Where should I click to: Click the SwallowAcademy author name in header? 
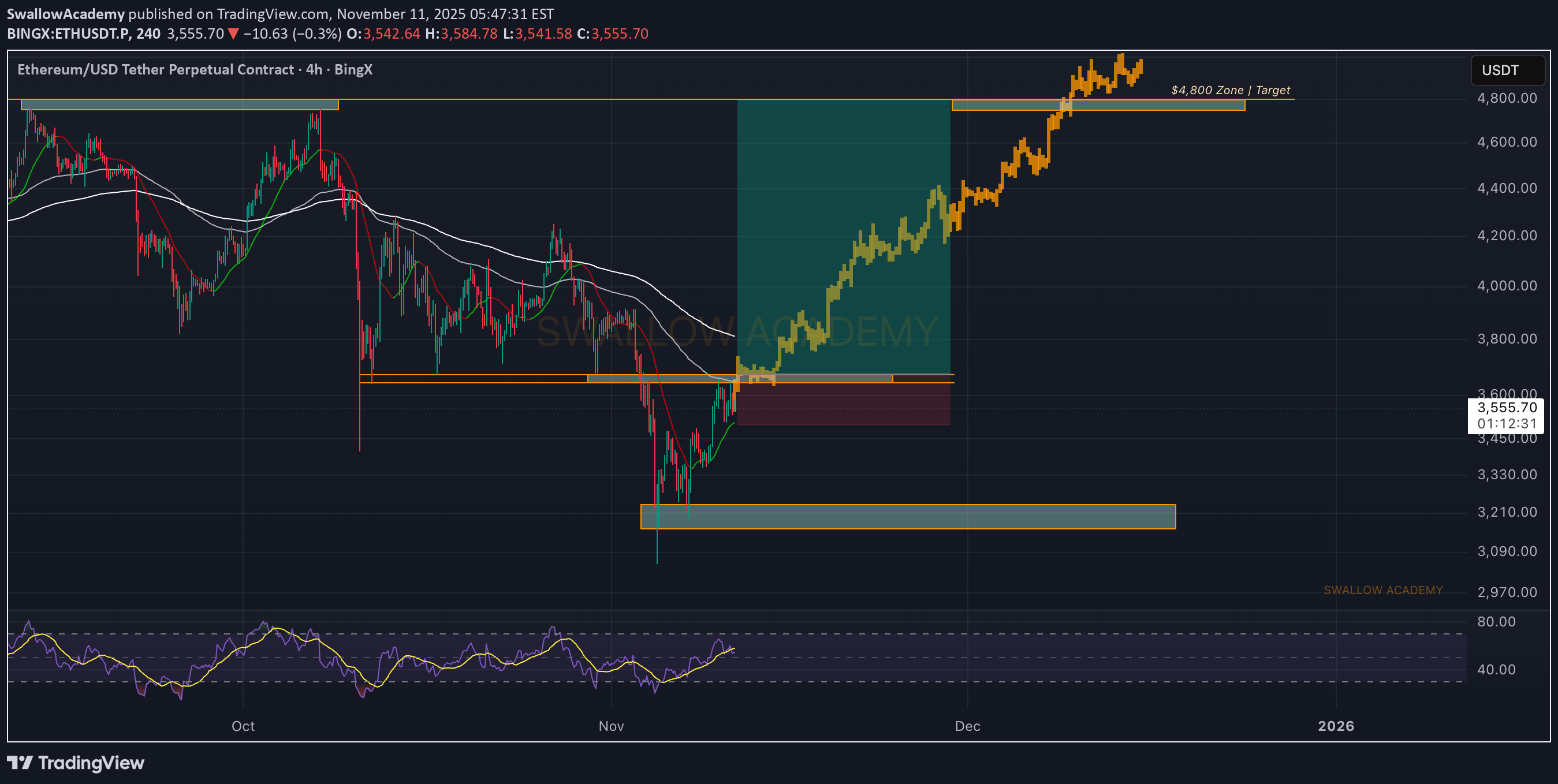point(65,13)
